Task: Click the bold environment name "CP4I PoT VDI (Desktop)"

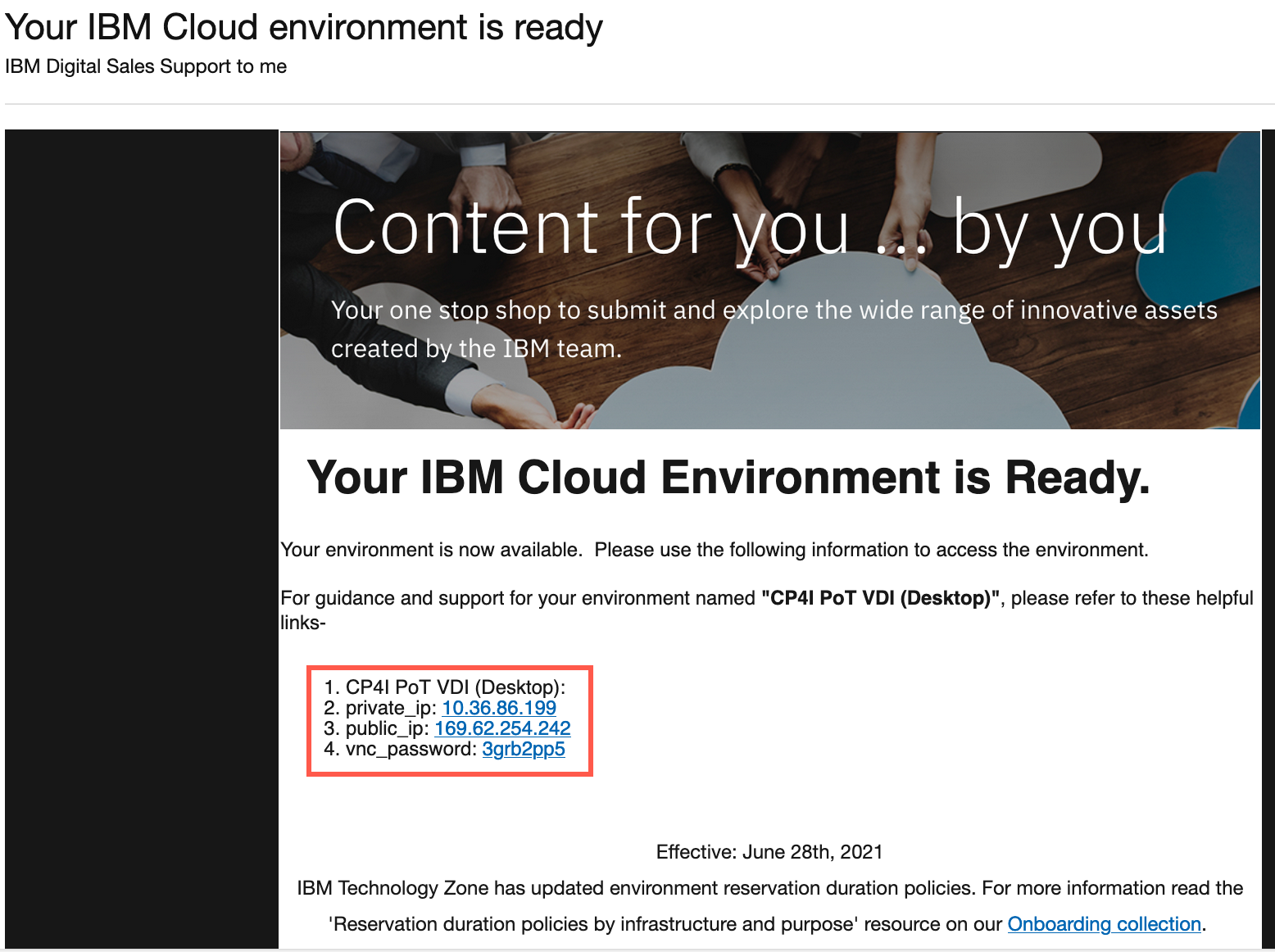Action: pos(880,598)
